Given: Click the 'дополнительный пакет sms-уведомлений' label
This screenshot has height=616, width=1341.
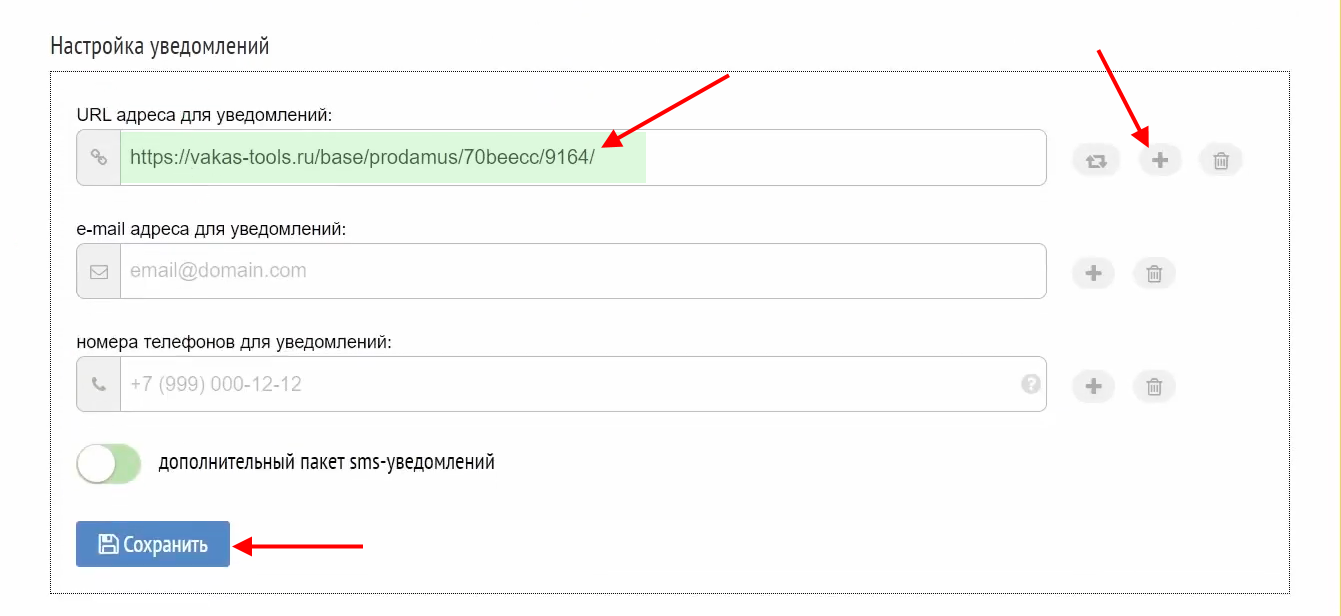Looking at the screenshot, I should tap(327, 463).
